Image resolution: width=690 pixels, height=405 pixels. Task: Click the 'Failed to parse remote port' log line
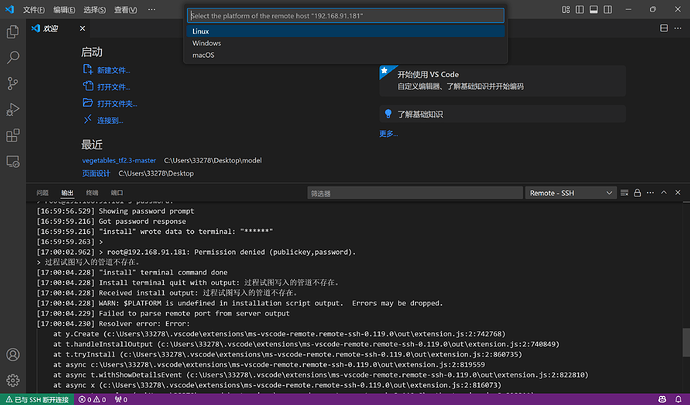click(163, 313)
